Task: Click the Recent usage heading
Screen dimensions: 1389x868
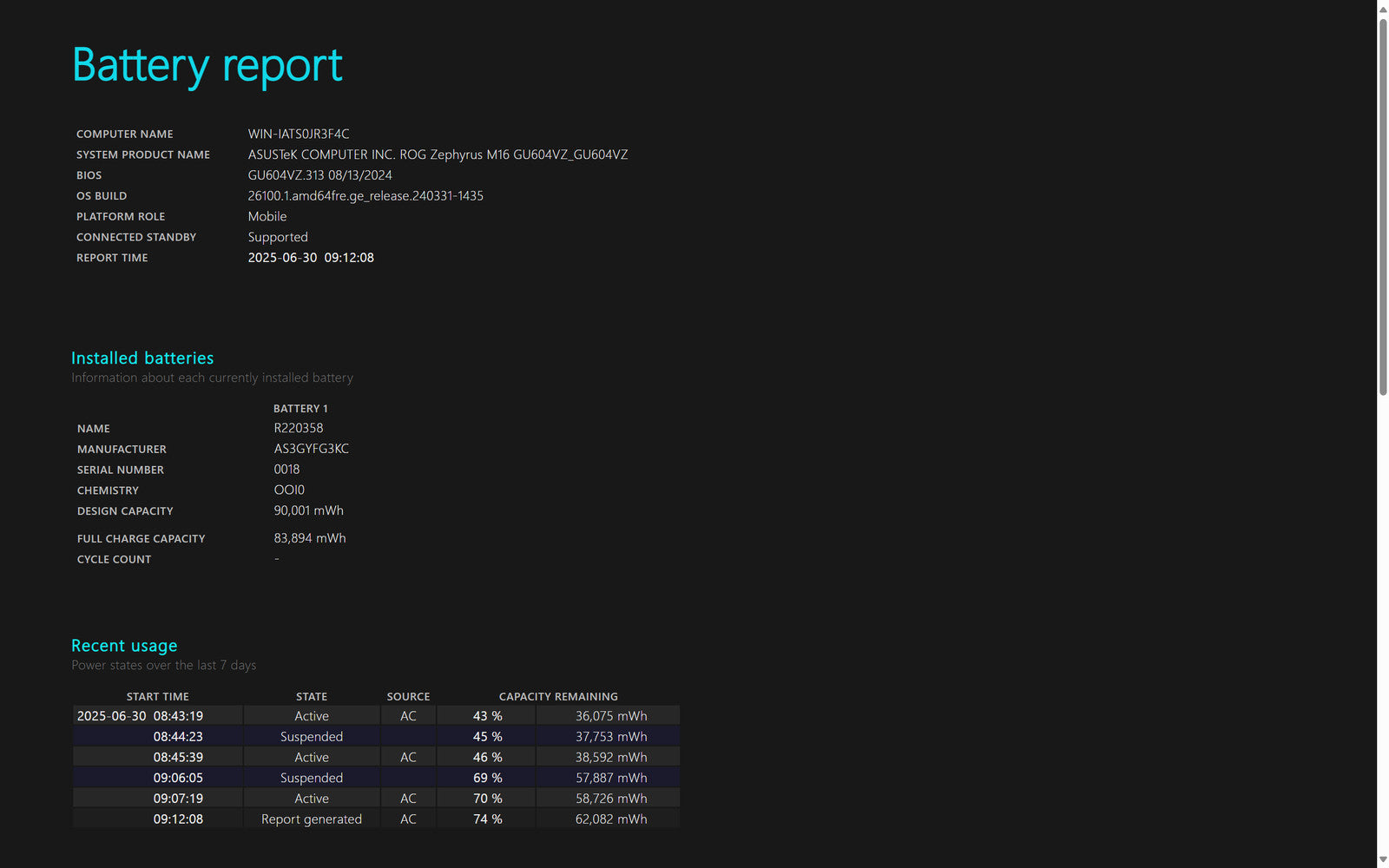Action: 124,646
